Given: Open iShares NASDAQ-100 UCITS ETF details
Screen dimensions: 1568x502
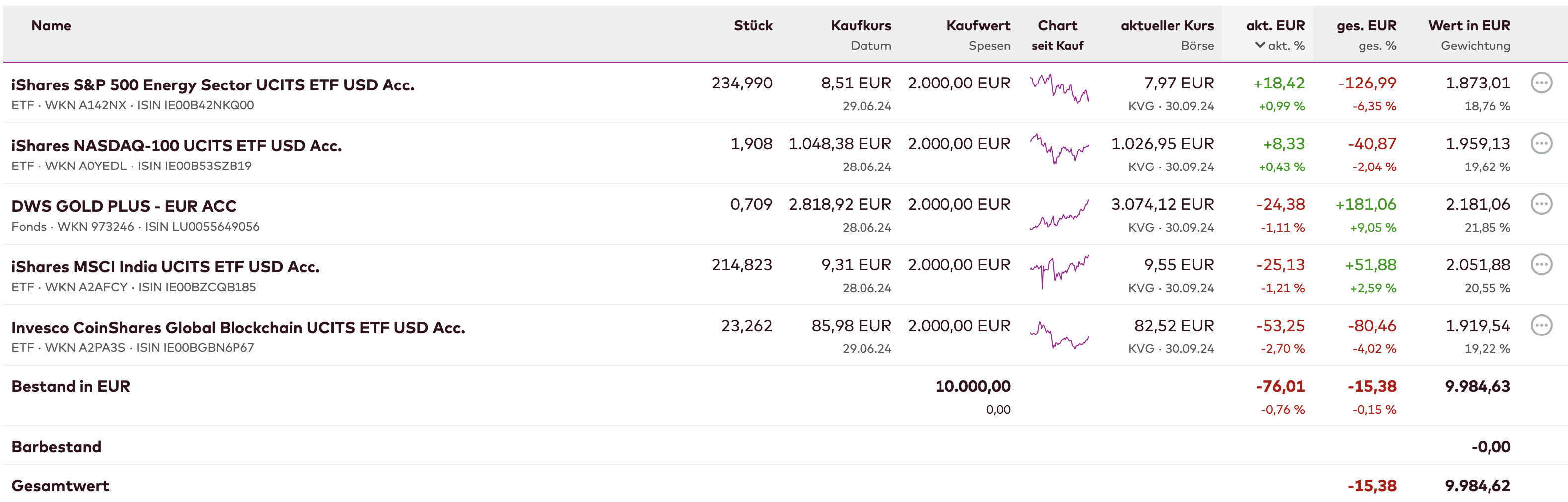Looking at the screenshot, I should tap(176, 146).
